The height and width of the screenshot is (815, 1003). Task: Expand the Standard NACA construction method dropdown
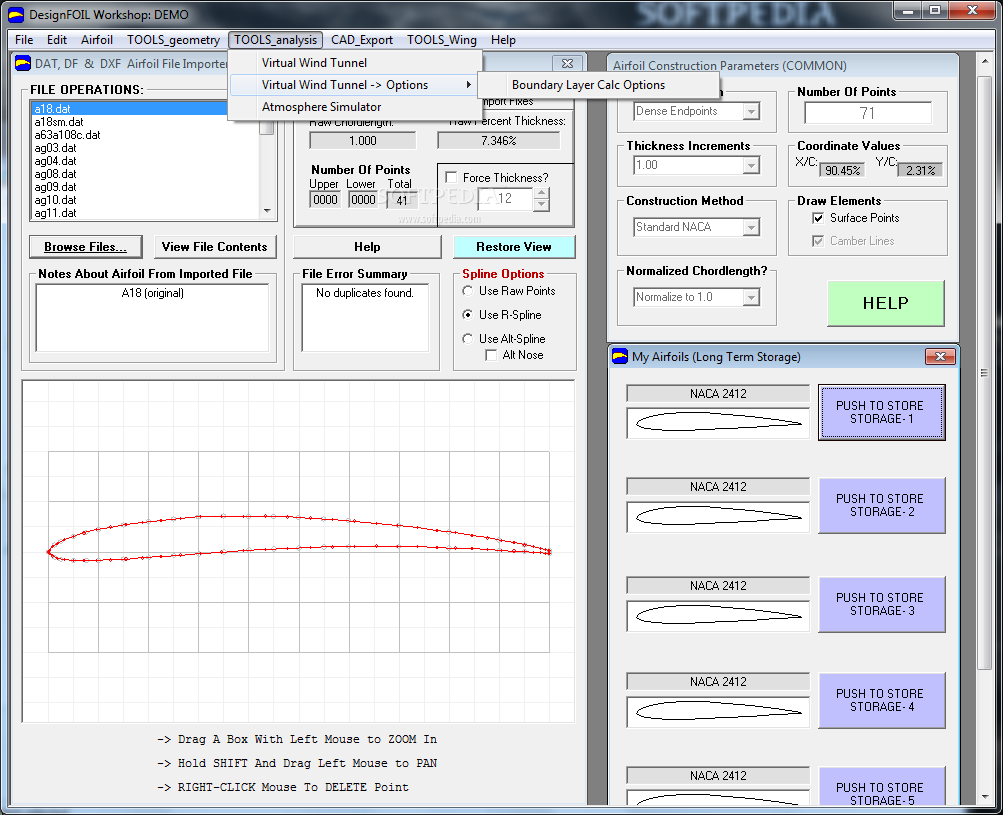pyautogui.click(x=752, y=227)
